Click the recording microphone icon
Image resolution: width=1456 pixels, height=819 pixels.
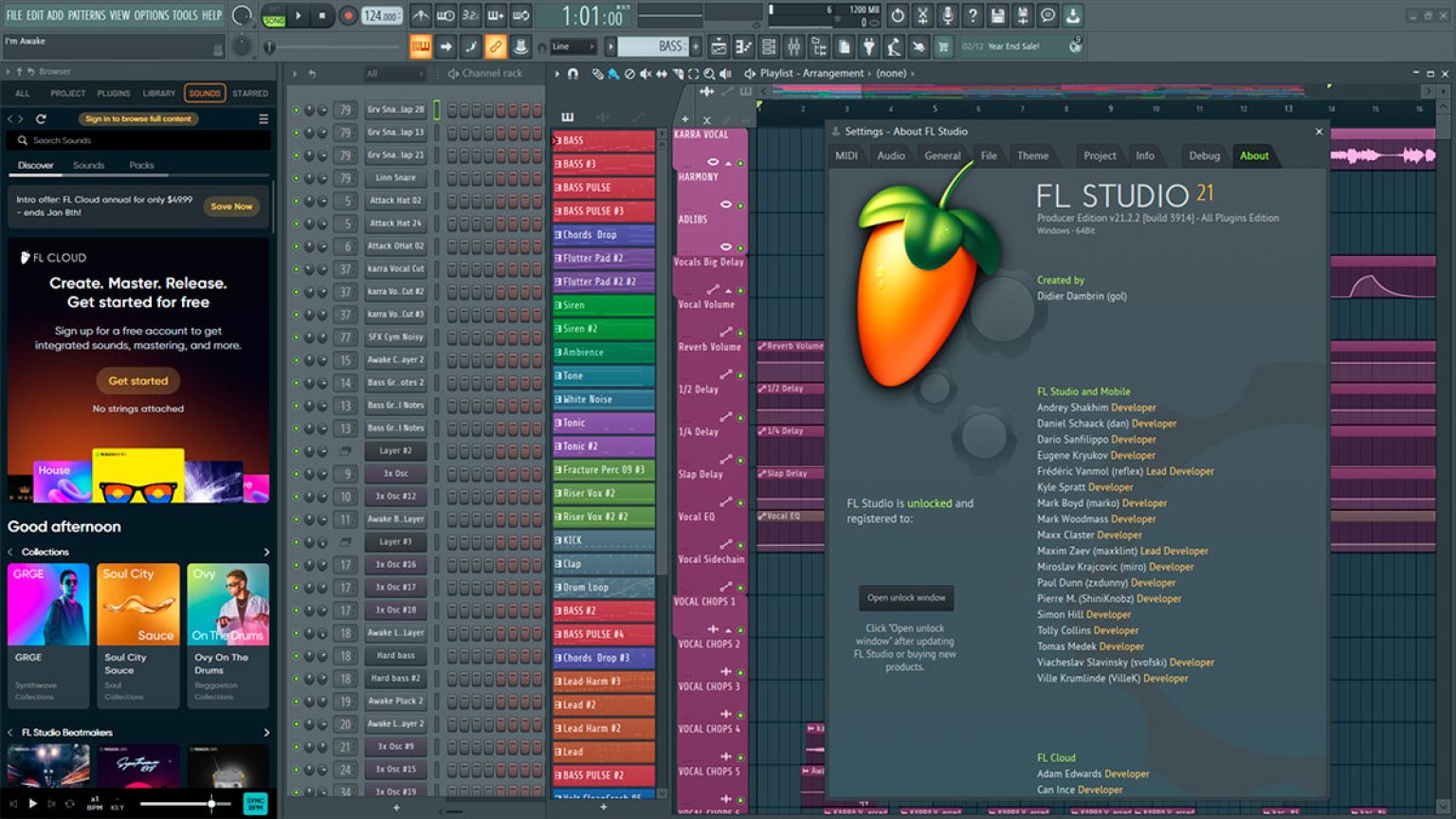947,16
